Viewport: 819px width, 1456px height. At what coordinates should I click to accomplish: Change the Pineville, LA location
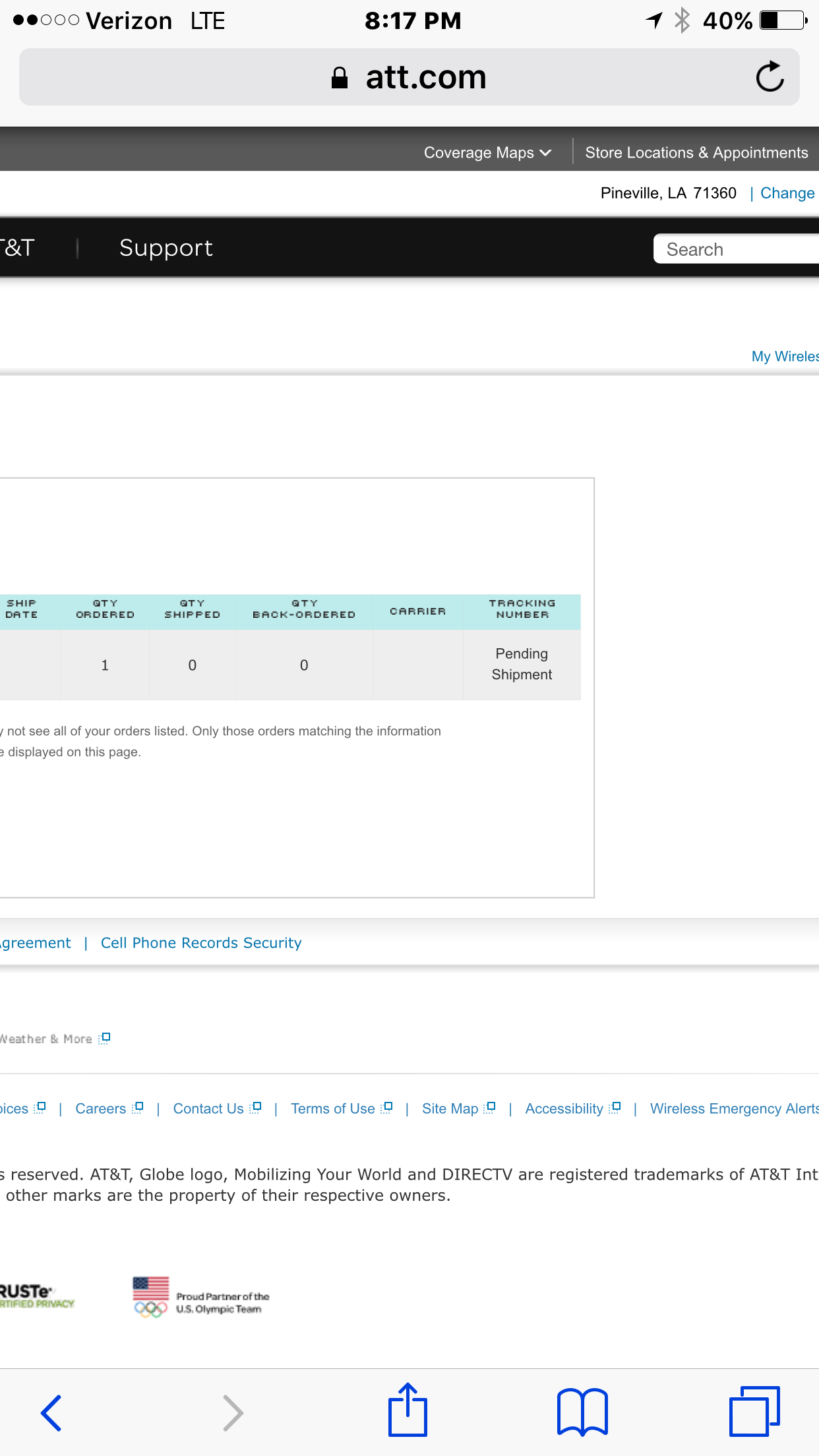(x=787, y=193)
